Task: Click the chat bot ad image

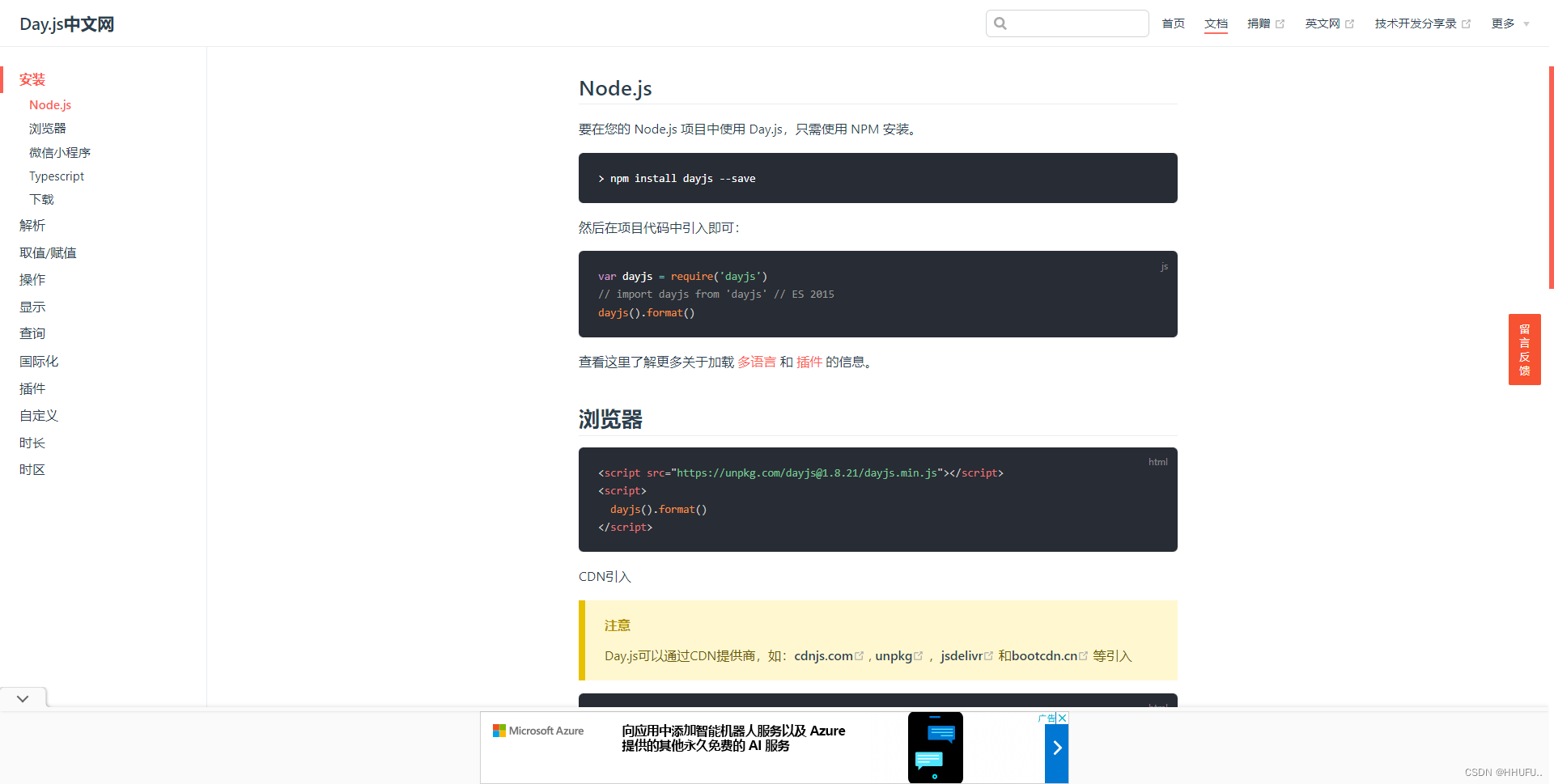Action: click(935, 748)
